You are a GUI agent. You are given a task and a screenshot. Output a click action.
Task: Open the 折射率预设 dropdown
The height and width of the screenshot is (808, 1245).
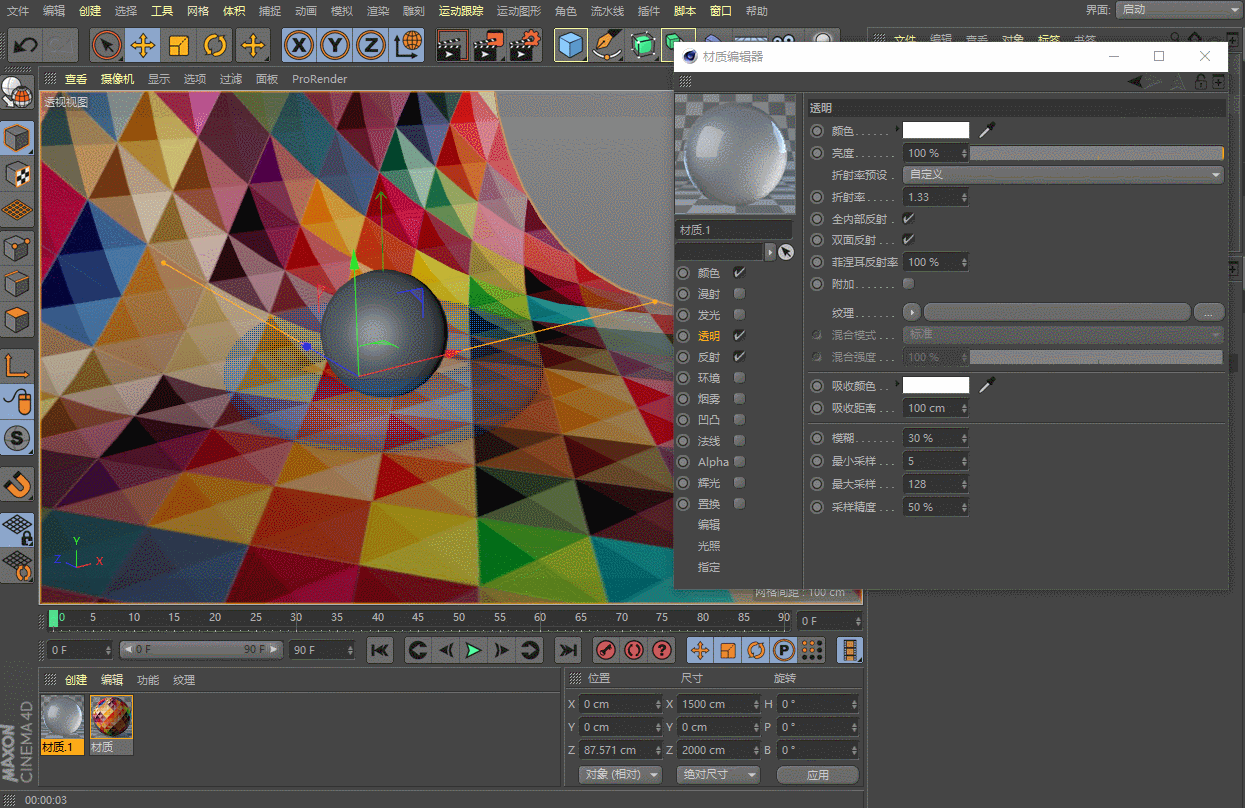(x=1063, y=174)
